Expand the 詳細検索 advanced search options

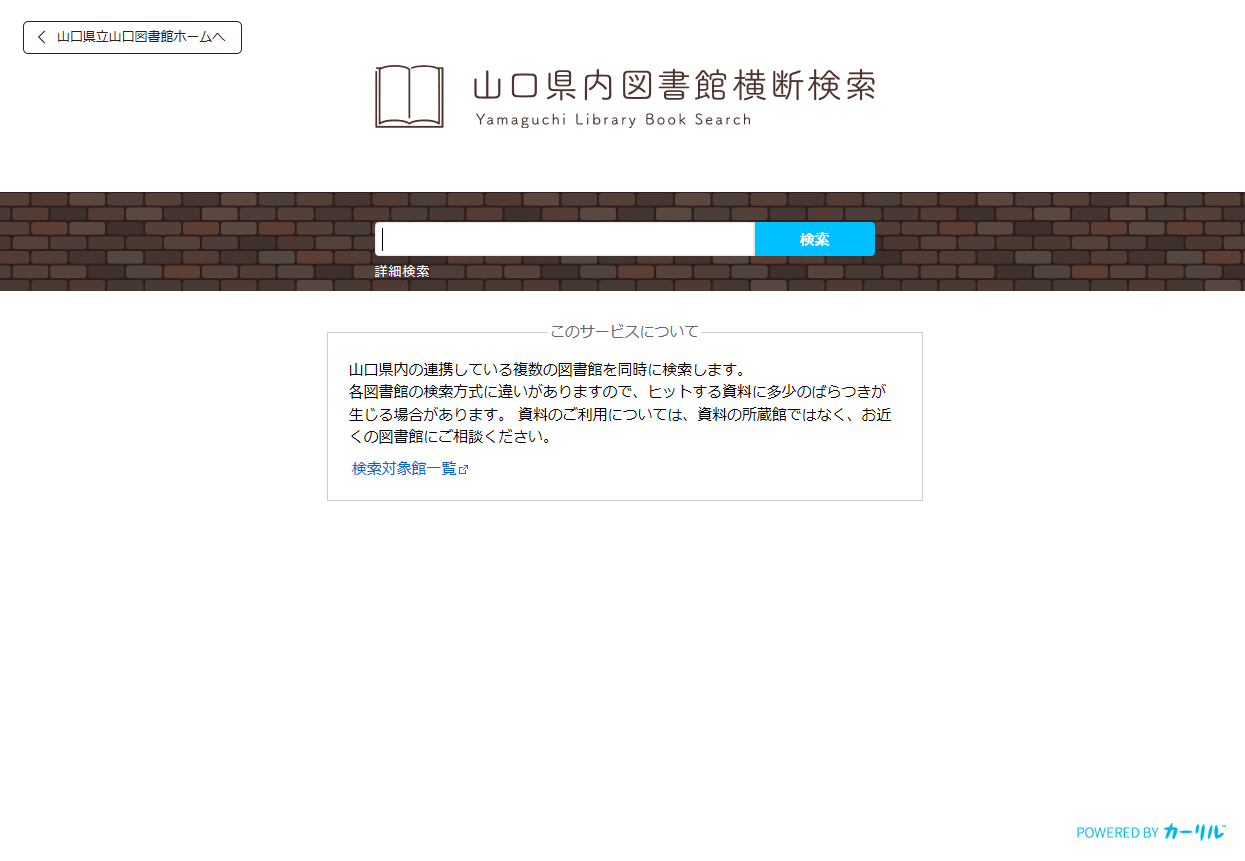coord(402,272)
